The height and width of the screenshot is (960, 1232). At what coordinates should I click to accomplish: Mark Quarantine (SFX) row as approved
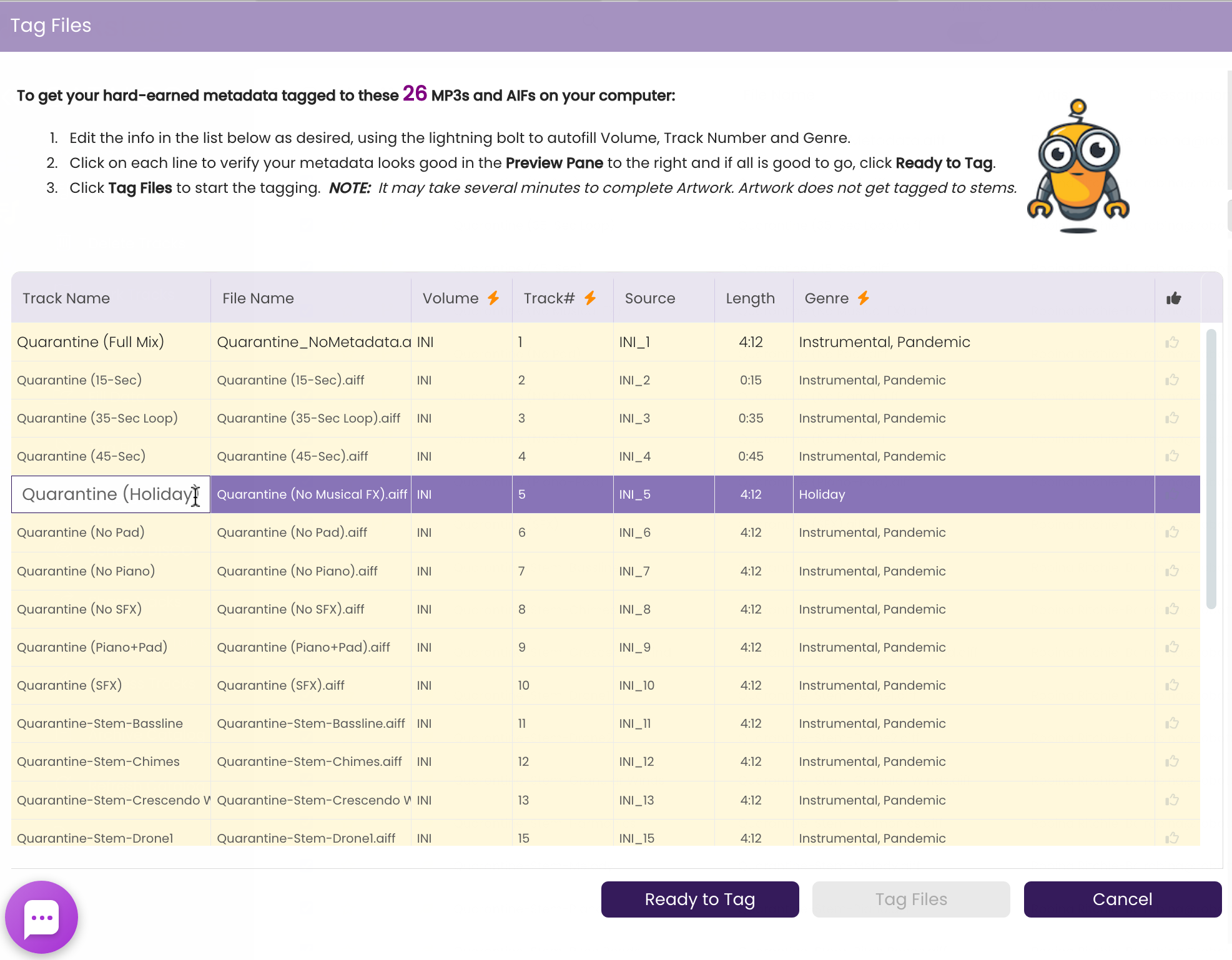click(1172, 685)
